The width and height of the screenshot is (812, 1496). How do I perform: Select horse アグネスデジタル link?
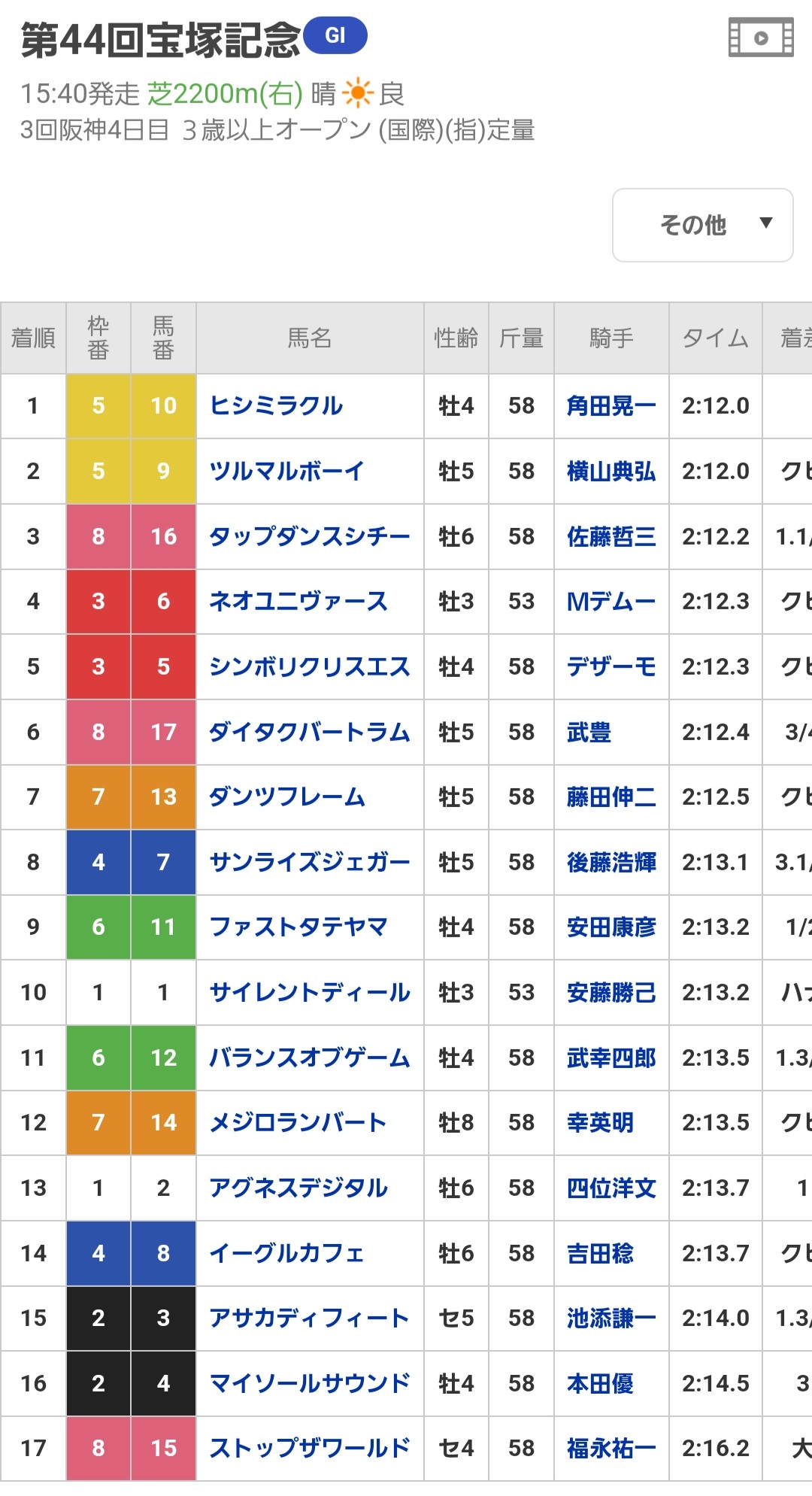(x=298, y=1188)
